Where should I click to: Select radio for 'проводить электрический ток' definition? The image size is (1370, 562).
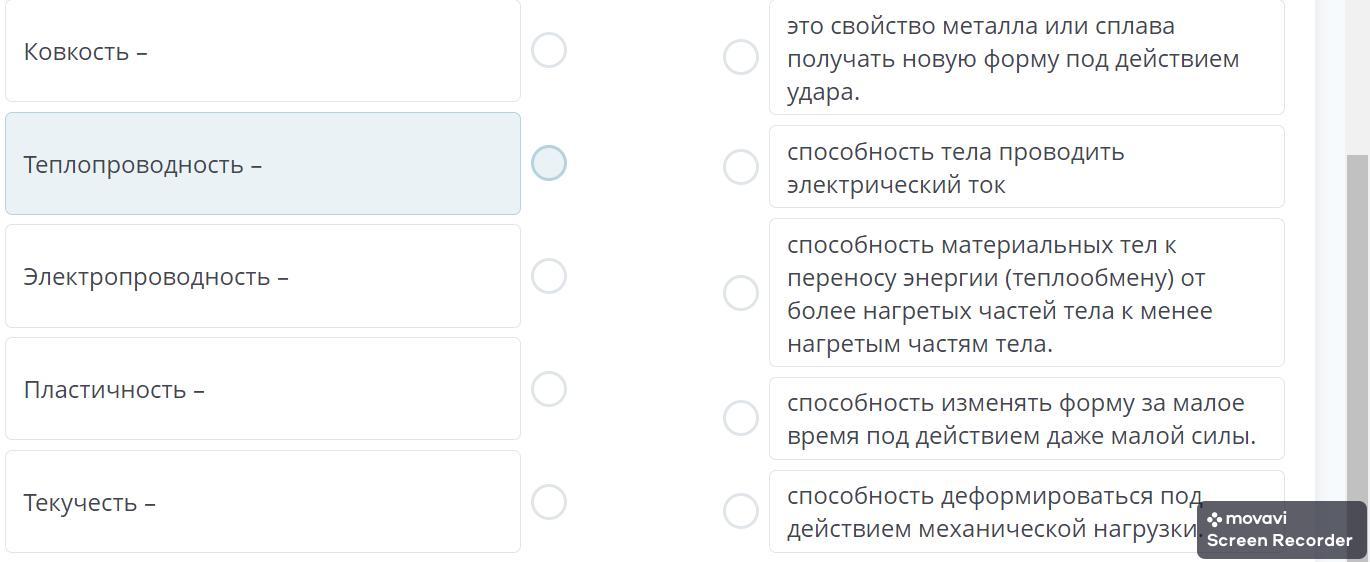coord(741,167)
